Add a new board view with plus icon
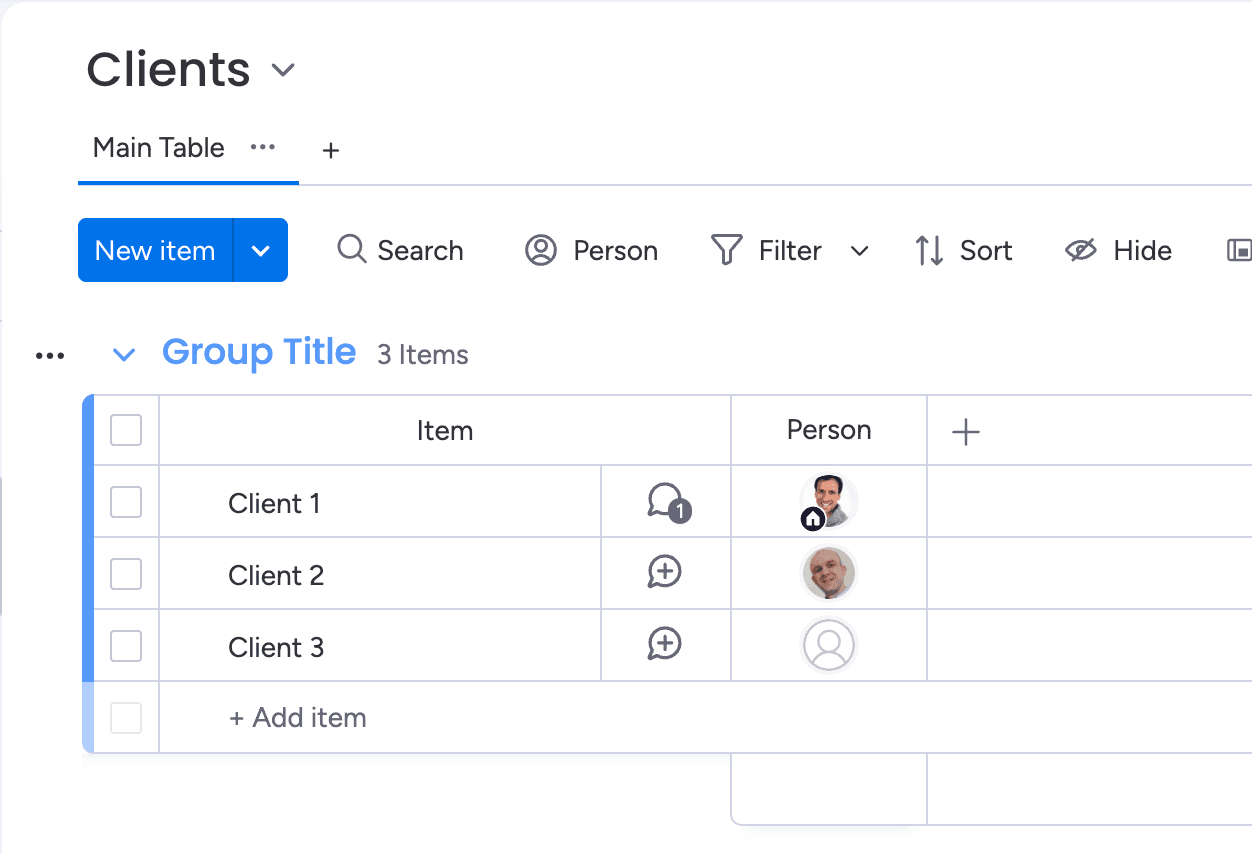This screenshot has height=854, width=1252. 331,150
